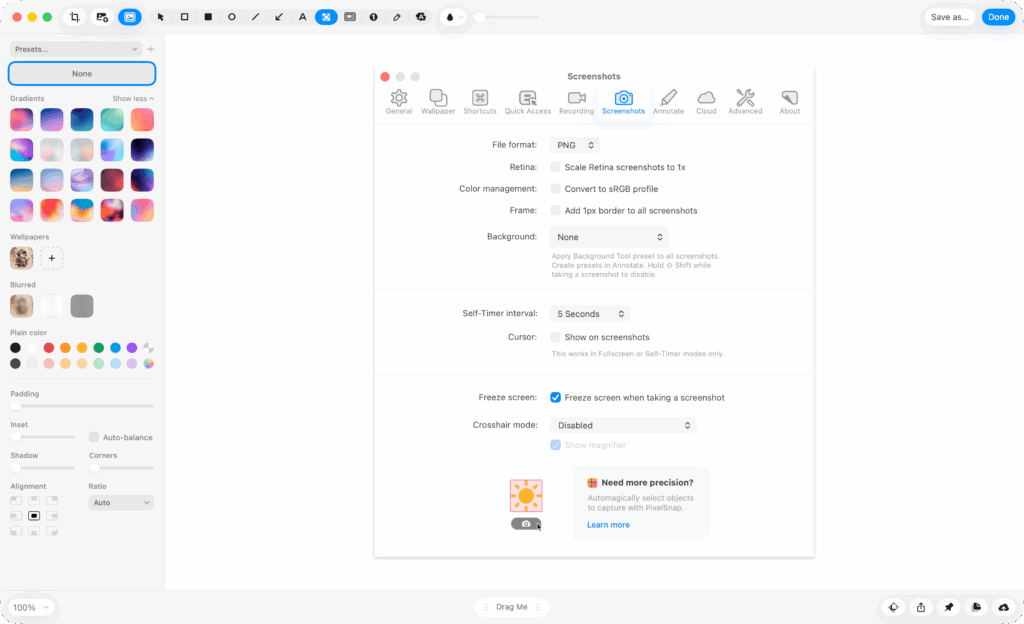Click the Save as... button
Viewport: 1024px width, 624px height.
pyautogui.click(x=949, y=17)
